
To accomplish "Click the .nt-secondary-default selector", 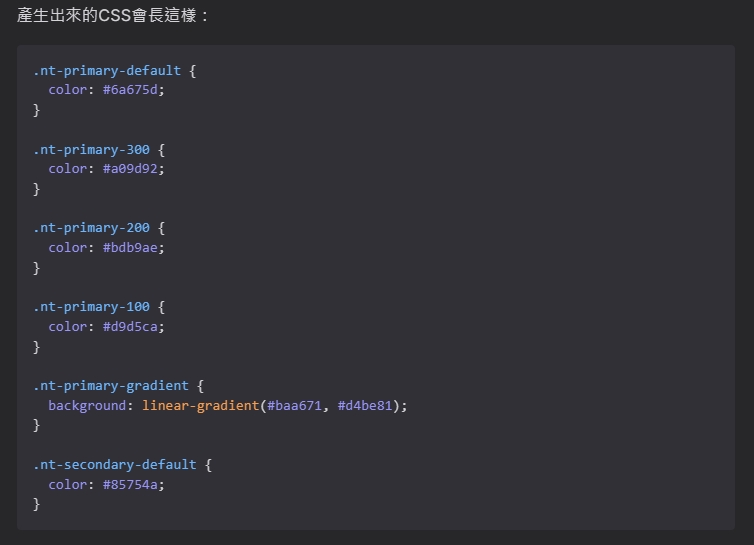I will point(114,464).
